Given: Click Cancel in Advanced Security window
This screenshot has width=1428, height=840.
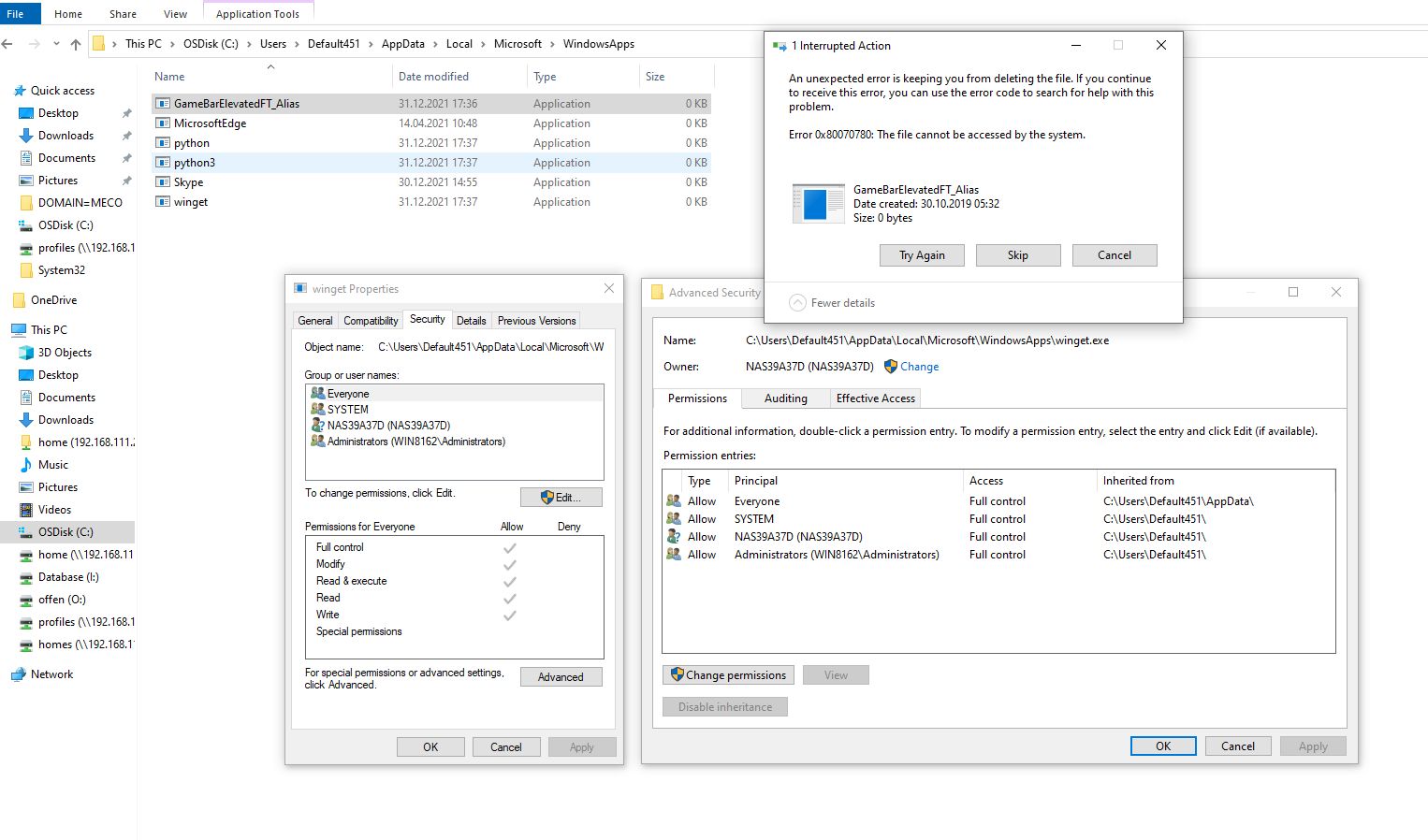Looking at the screenshot, I should click(x=1238, y=746).
